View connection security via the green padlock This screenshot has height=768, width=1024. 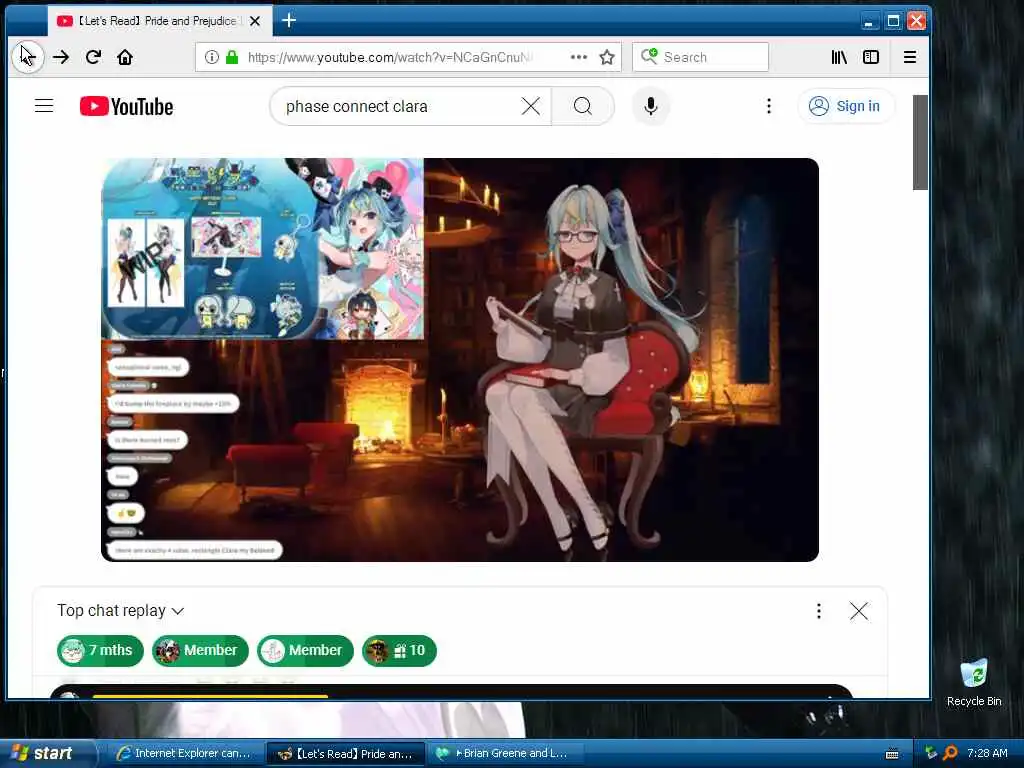(x=232, y=57)
